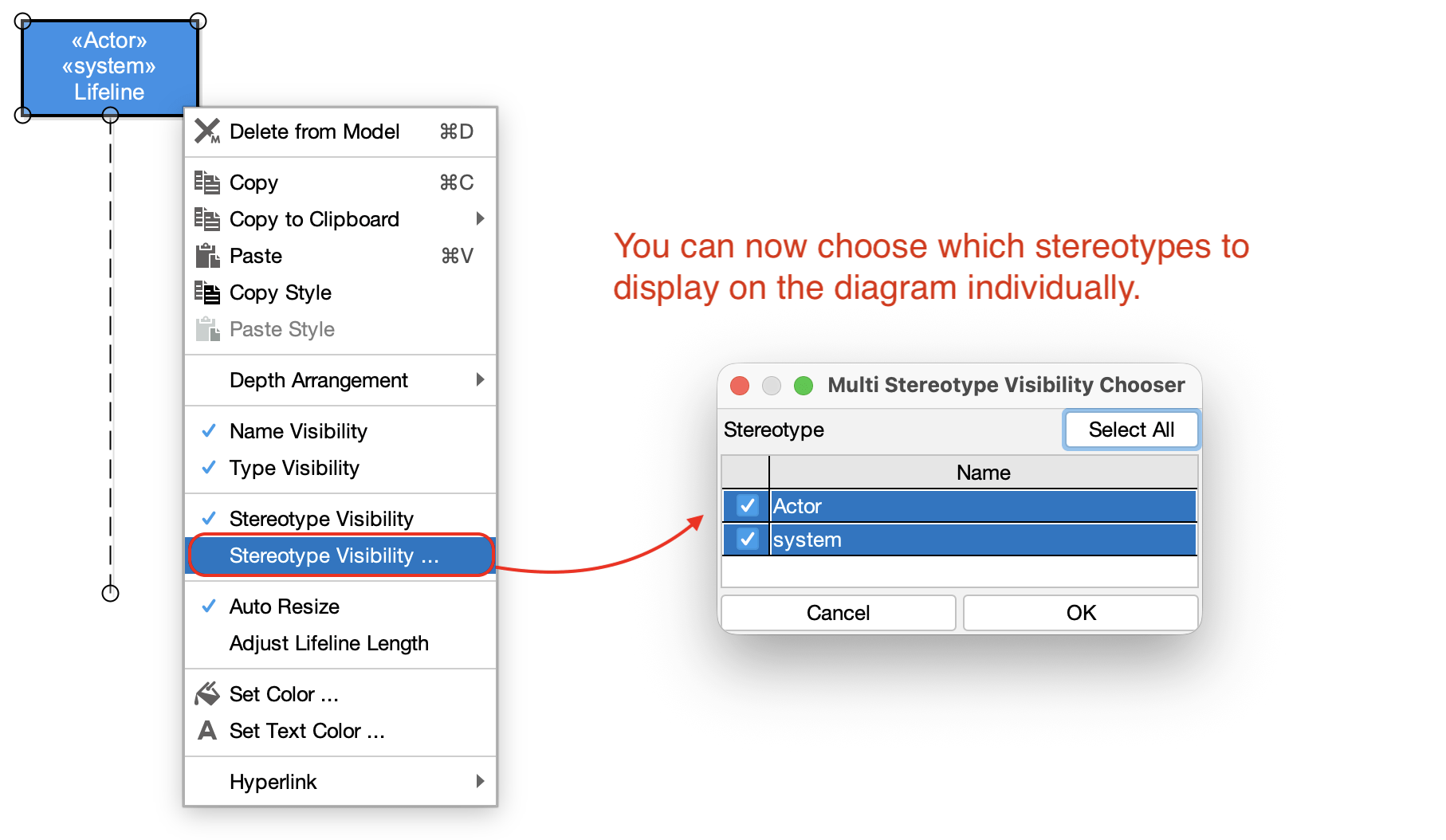Select the Stereotype Visibility ... menu entry
The width and height of the screenshot is (1446, 840).
pos(335,555)
